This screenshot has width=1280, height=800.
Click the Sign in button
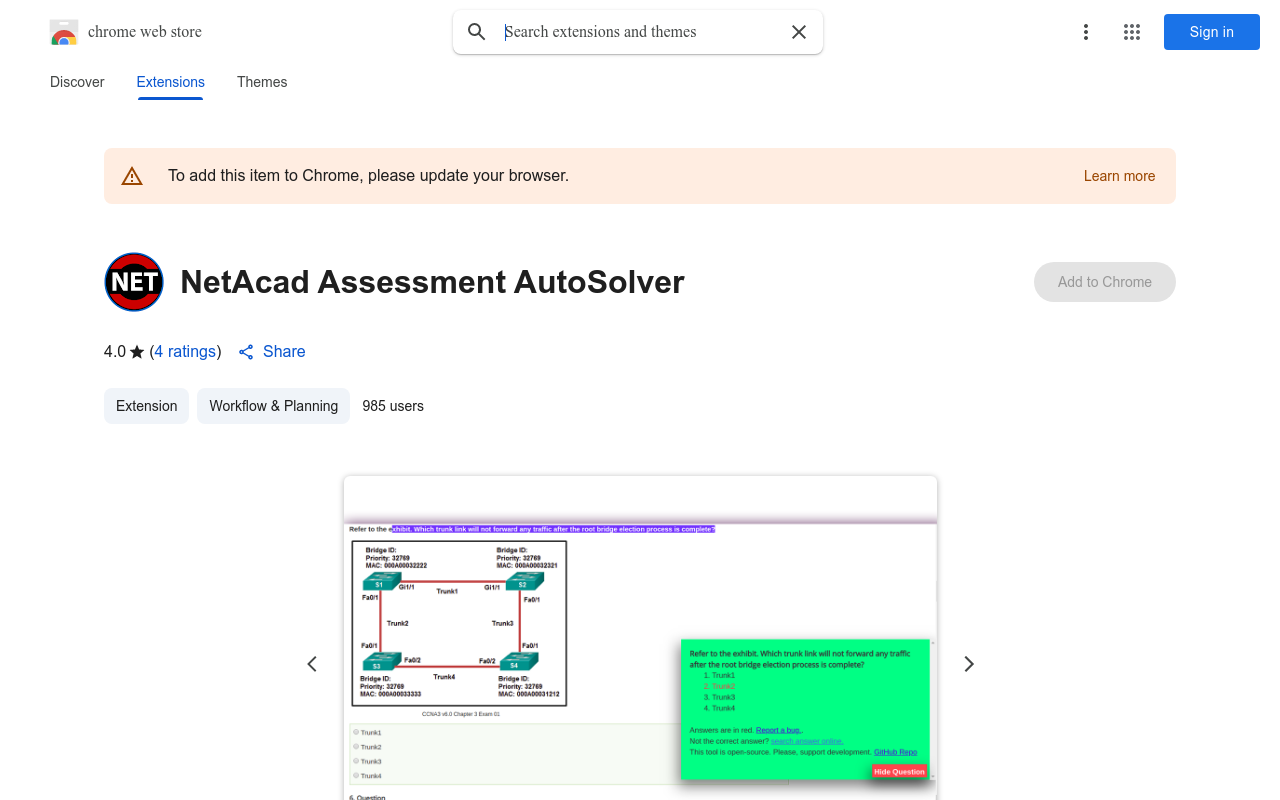1212,32
